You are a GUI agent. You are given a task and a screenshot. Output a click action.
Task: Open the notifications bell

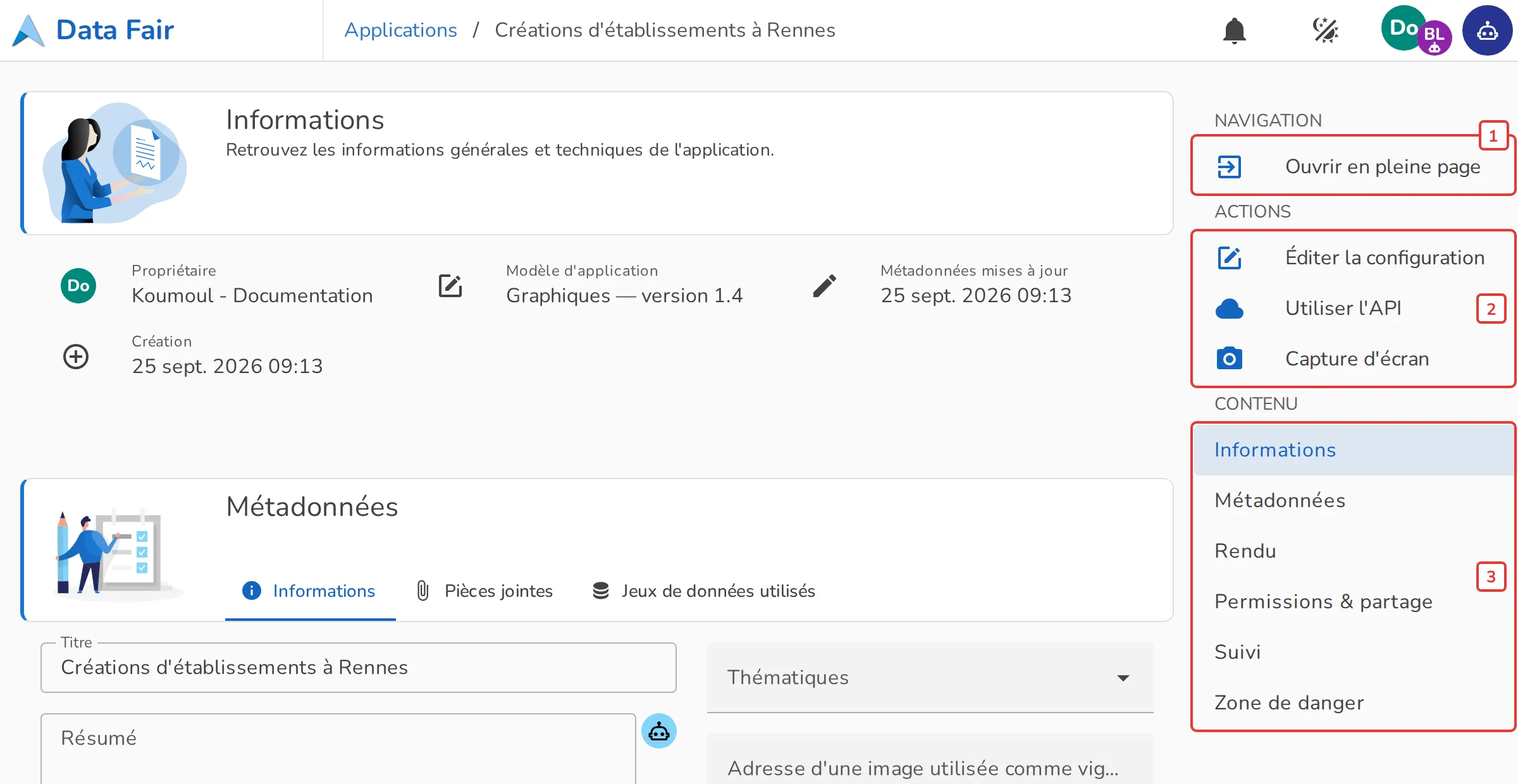(1234, 30)
